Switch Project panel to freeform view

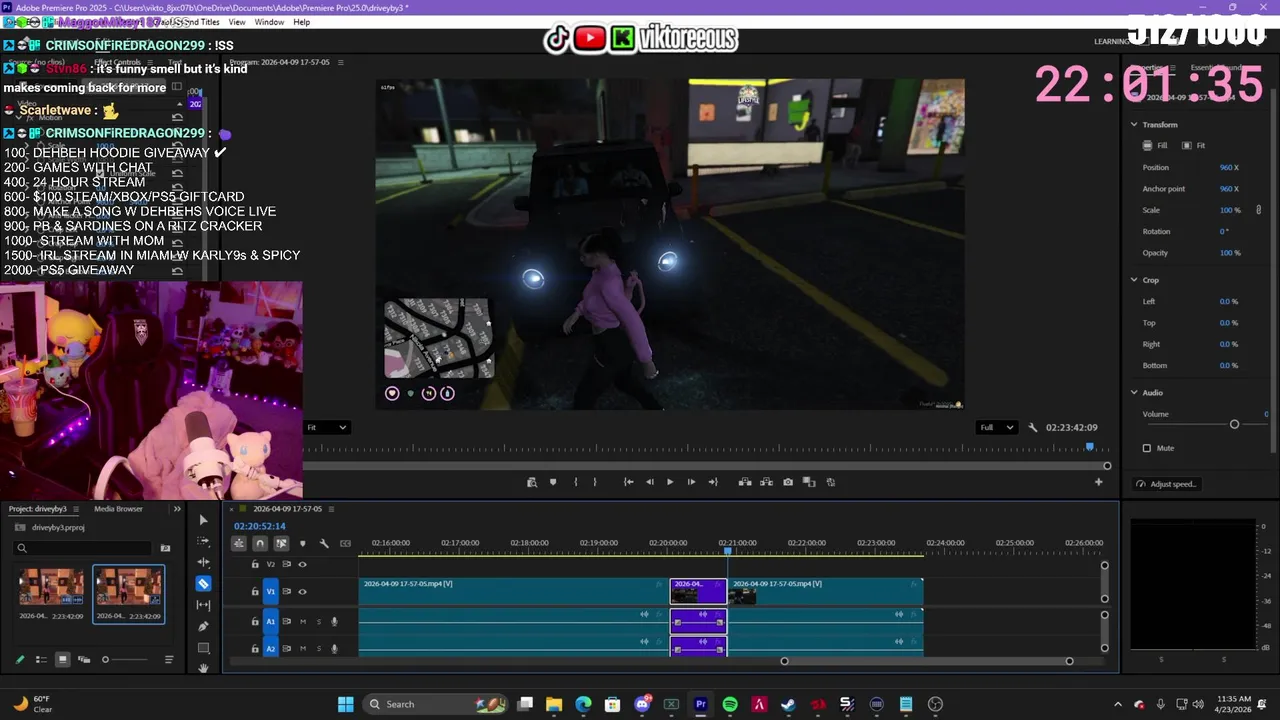(x=84, y=659)
